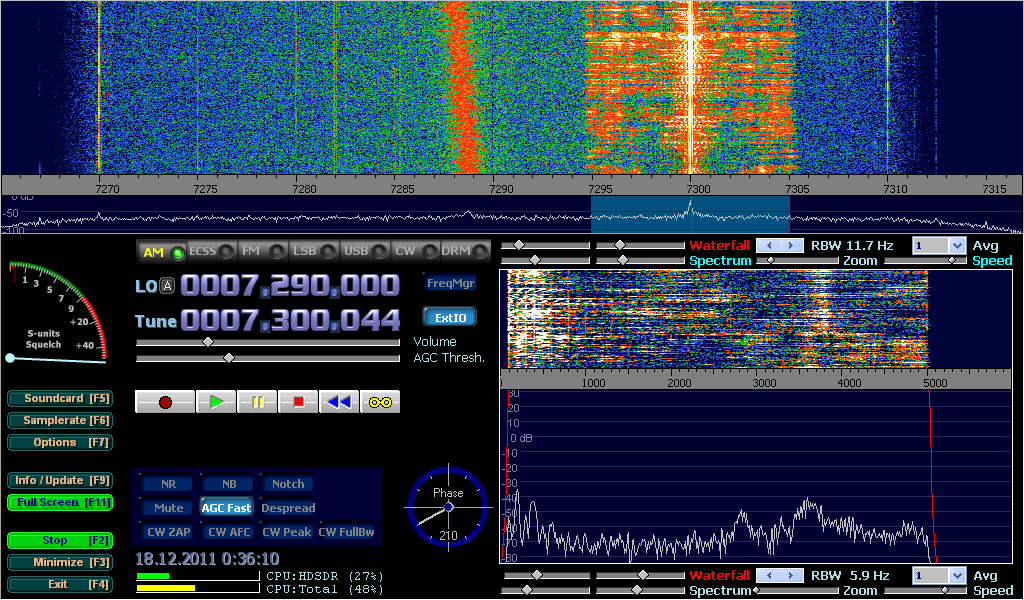Click the red square stop playback button
Viewport: 1024px width, 600px height.
(298, 402)
